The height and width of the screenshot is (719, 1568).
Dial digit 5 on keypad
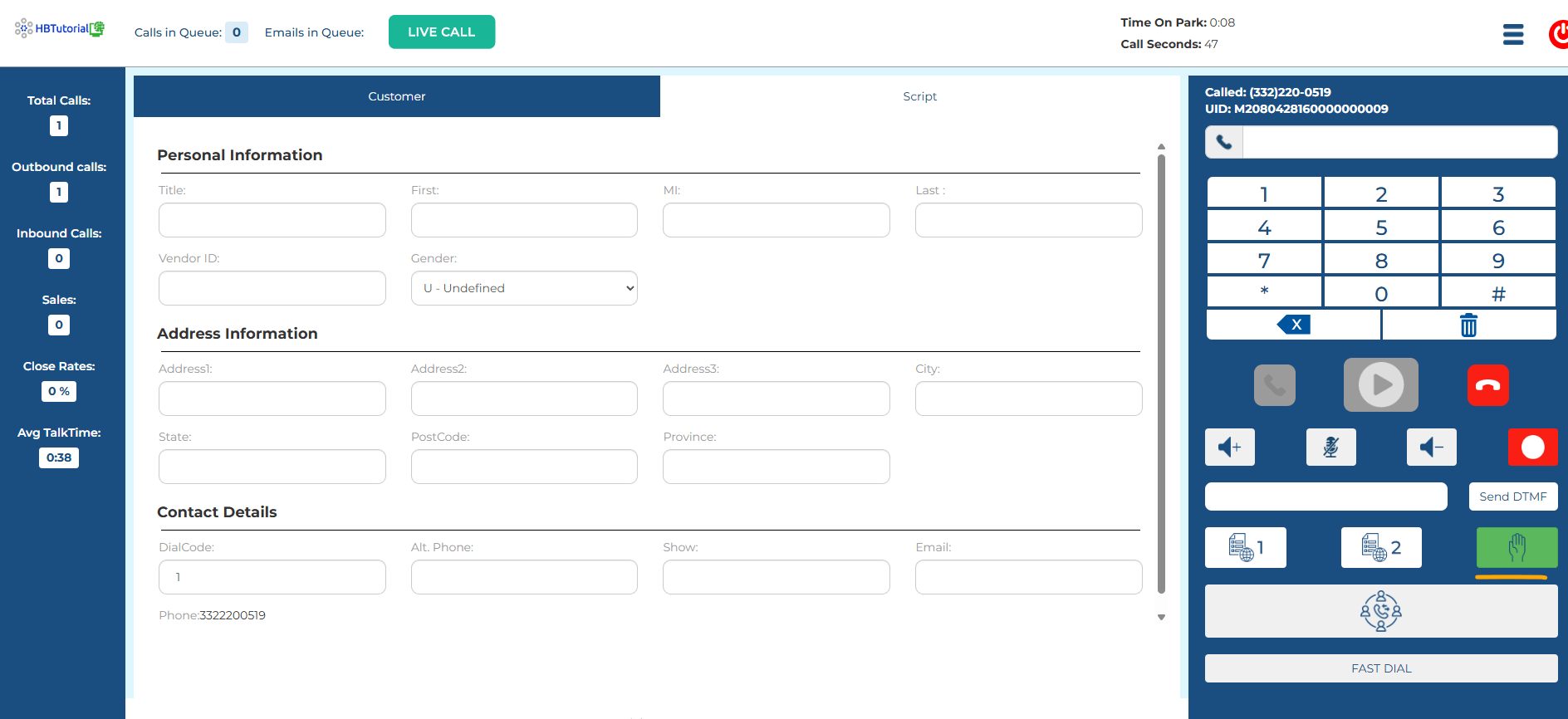(1381, 226)
